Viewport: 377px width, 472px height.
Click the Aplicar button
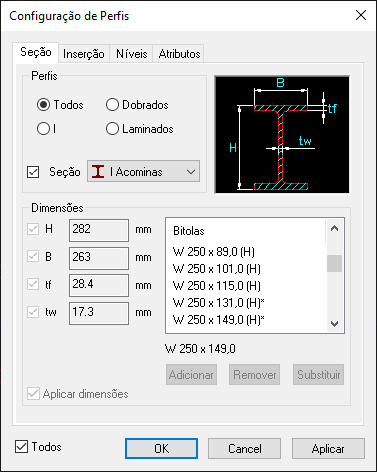[328, 449]
